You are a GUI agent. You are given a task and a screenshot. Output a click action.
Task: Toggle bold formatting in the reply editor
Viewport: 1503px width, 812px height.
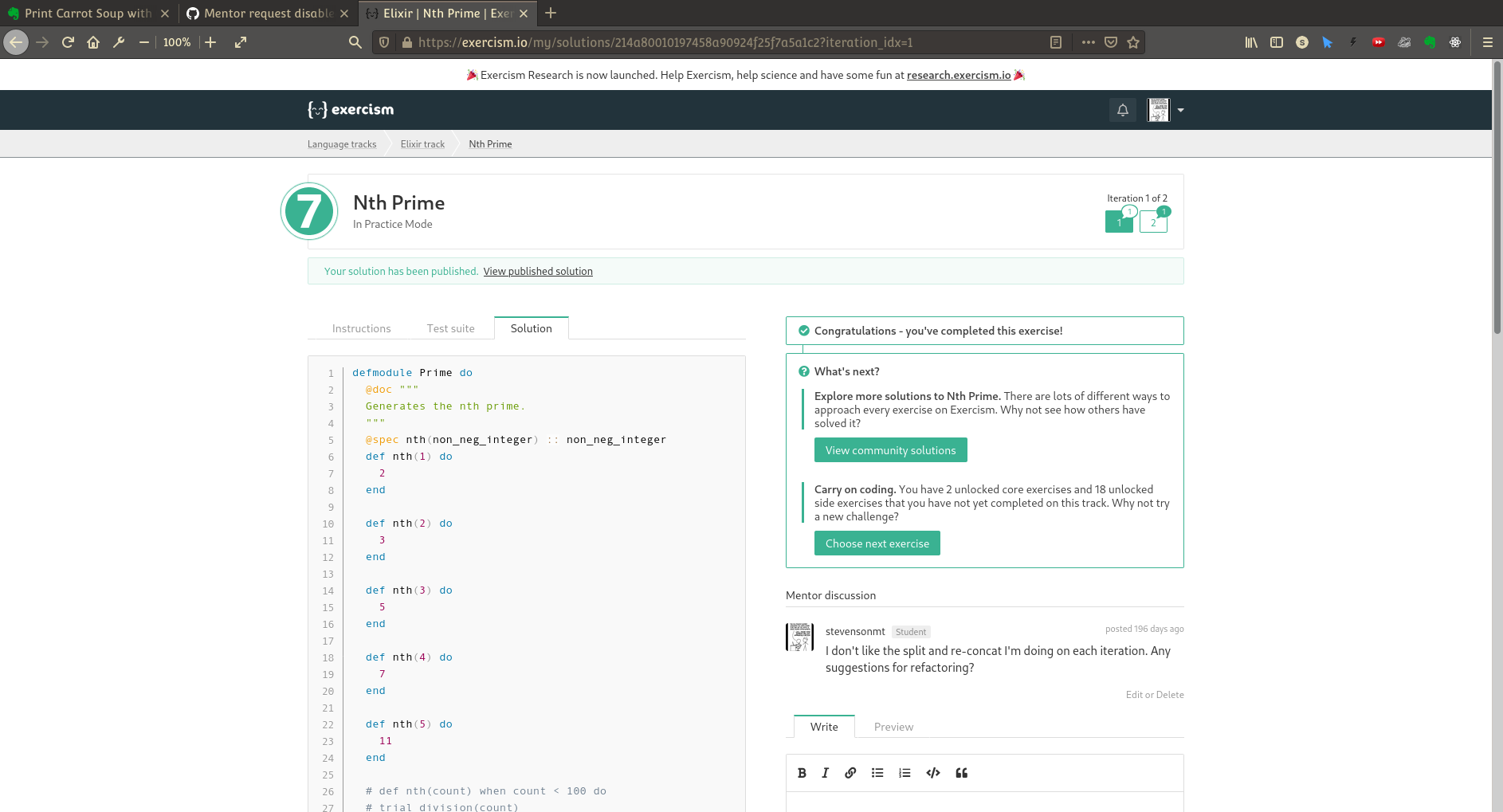[x=802, y=772]
